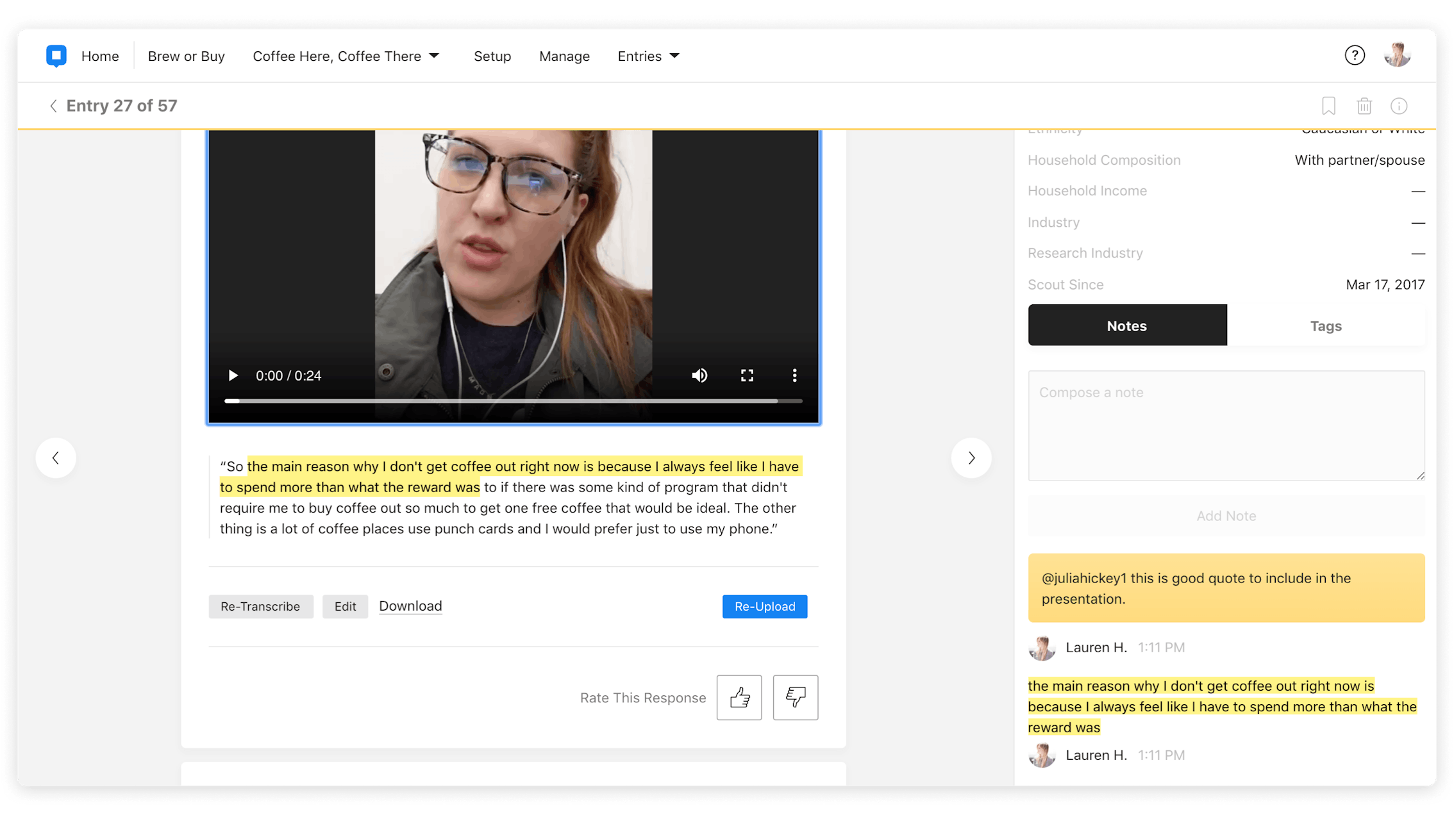Click the Re-Upload button
The height and width of the screenshot is (840, 1454).
pos(764,606)
